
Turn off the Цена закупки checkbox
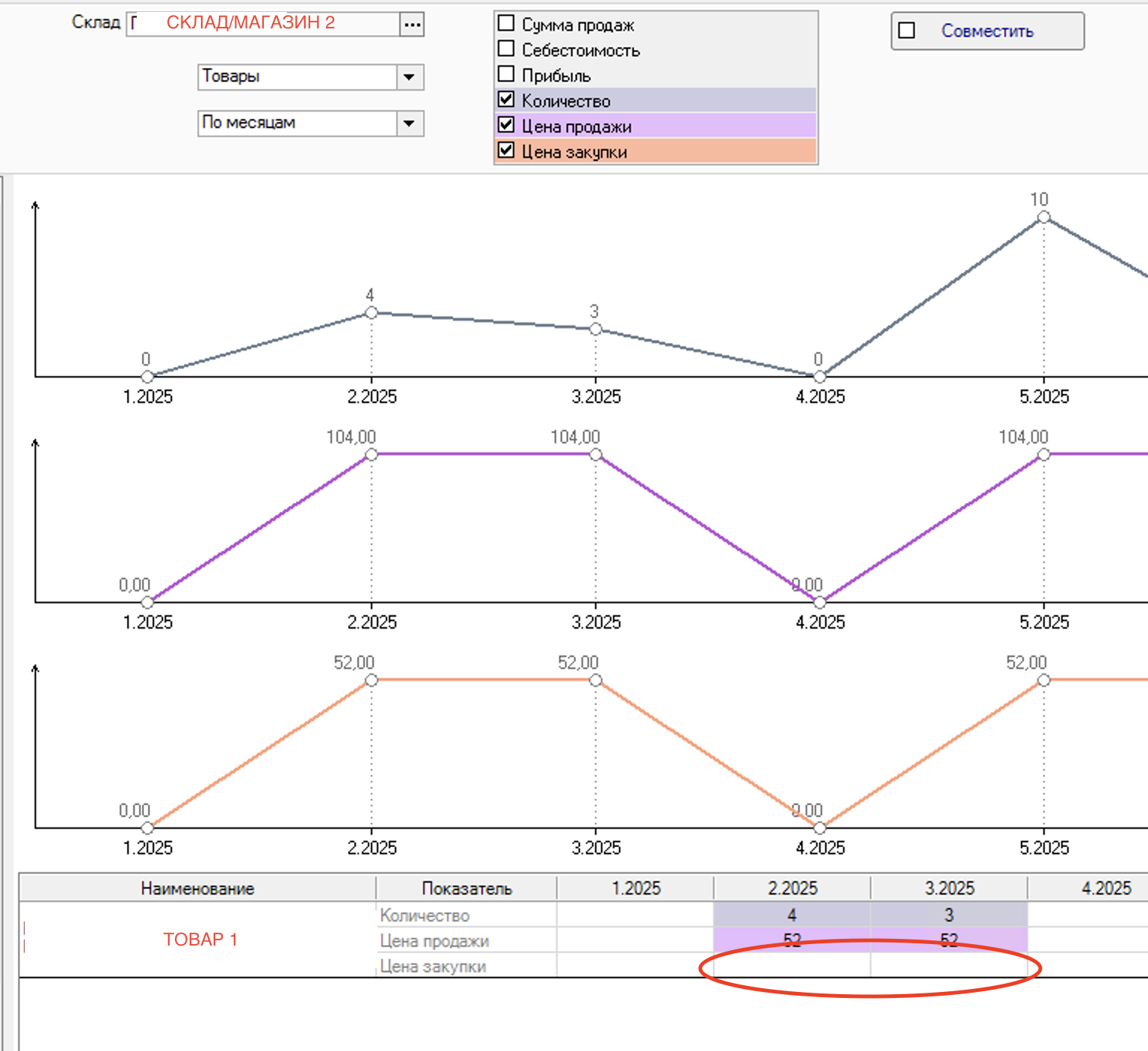click(x=506, y=151)
